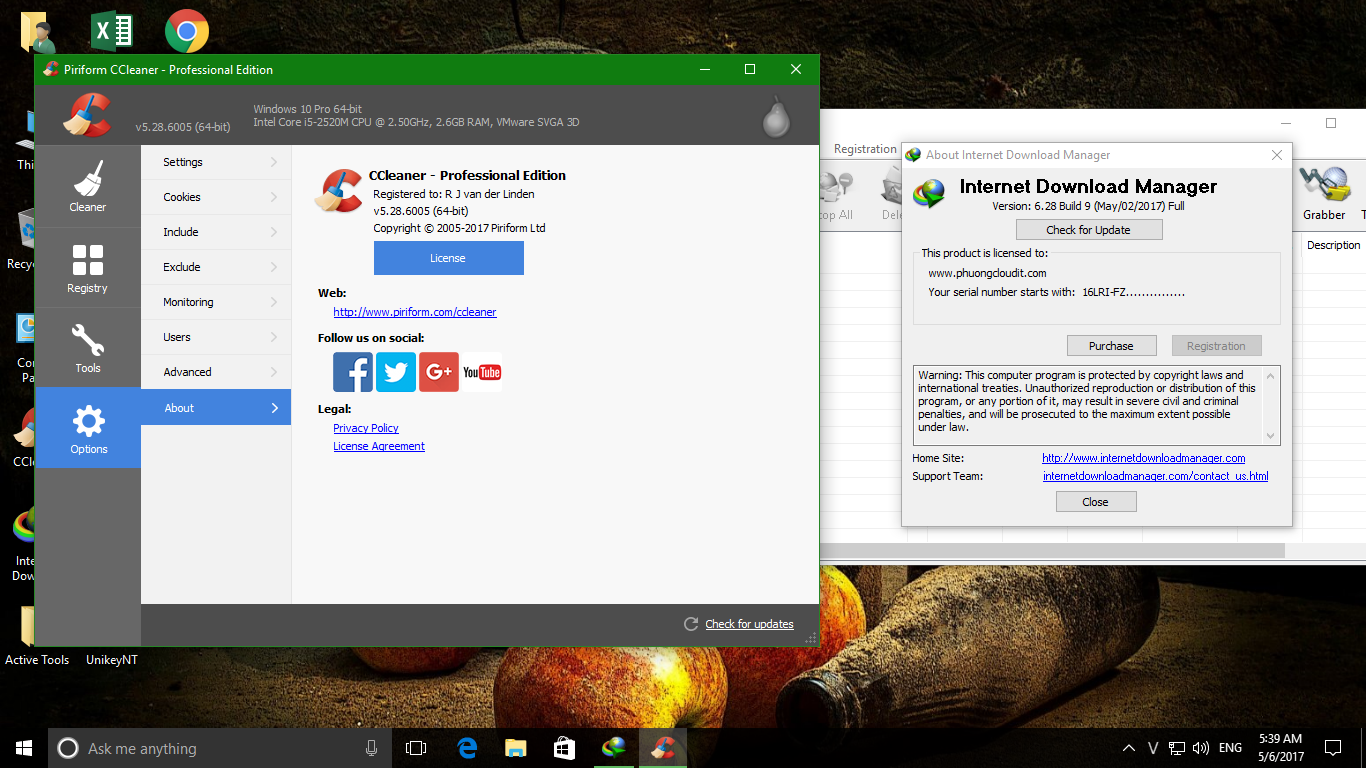Open the License Agreement link
Image resolution: width=1366 pixels, height=768 pixels.
[379, 446]
